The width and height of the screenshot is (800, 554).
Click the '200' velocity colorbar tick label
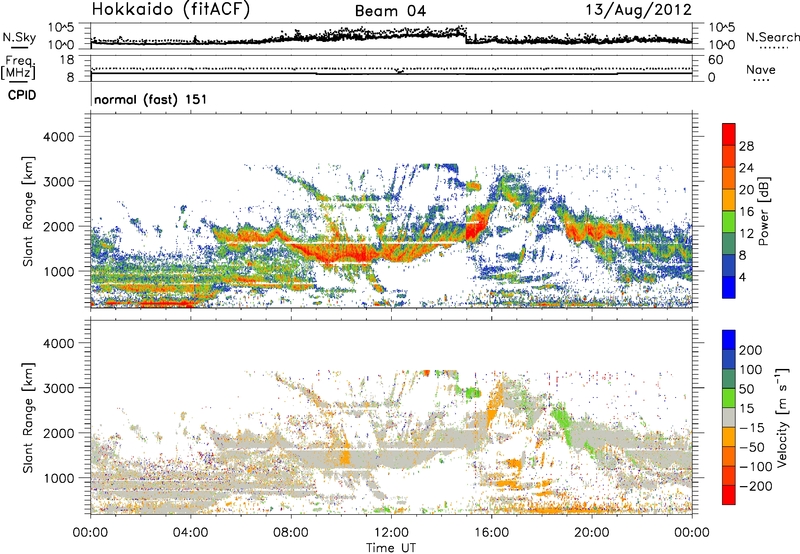[x=751, y=350]
